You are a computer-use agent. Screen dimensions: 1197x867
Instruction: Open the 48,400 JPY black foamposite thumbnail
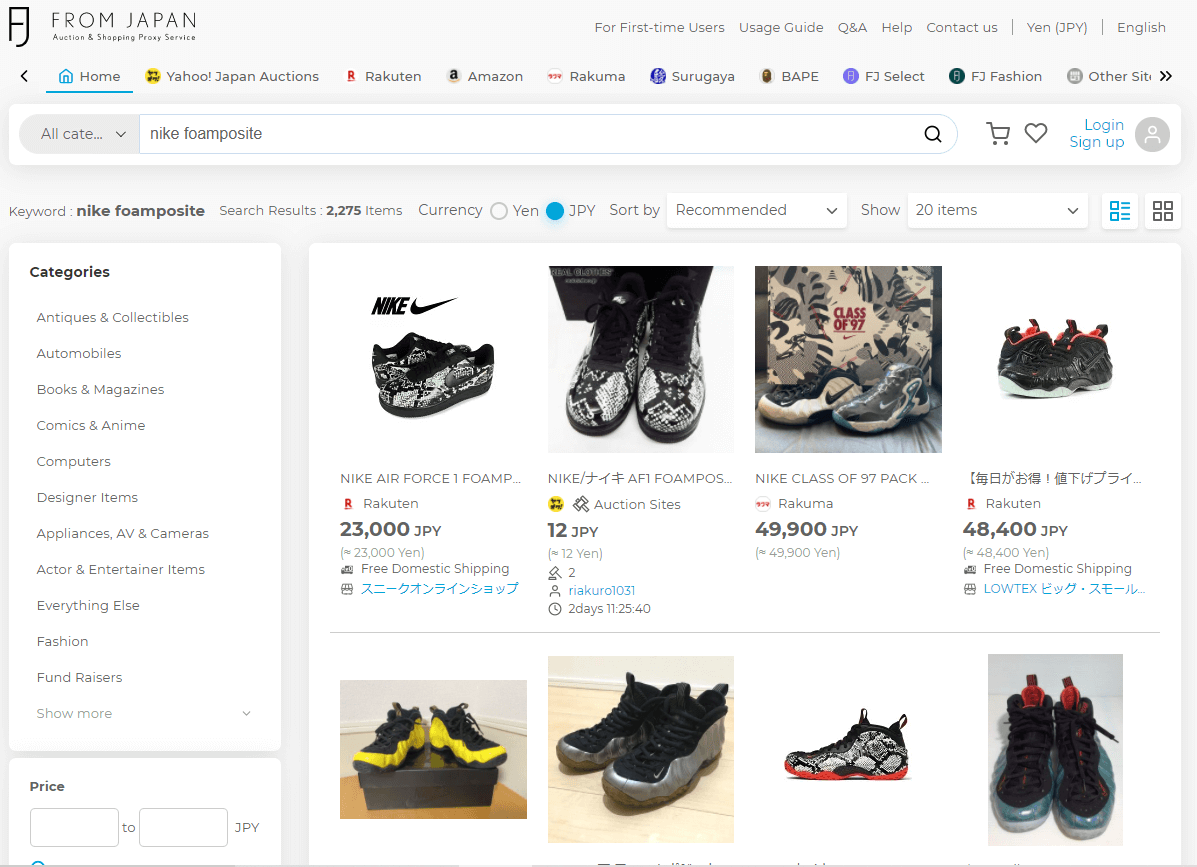[x=1056, y=359]
